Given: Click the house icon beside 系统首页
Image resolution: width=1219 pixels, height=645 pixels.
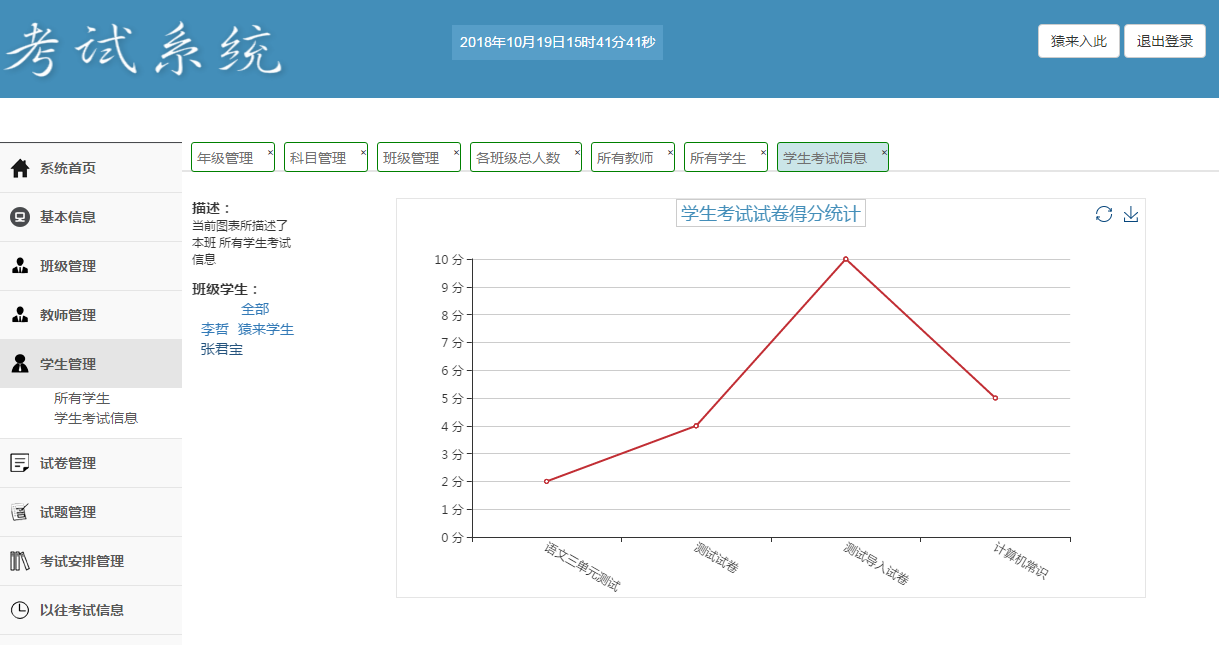Looking at the screenshot, I should pyautogui.click(x=20, y=168).
